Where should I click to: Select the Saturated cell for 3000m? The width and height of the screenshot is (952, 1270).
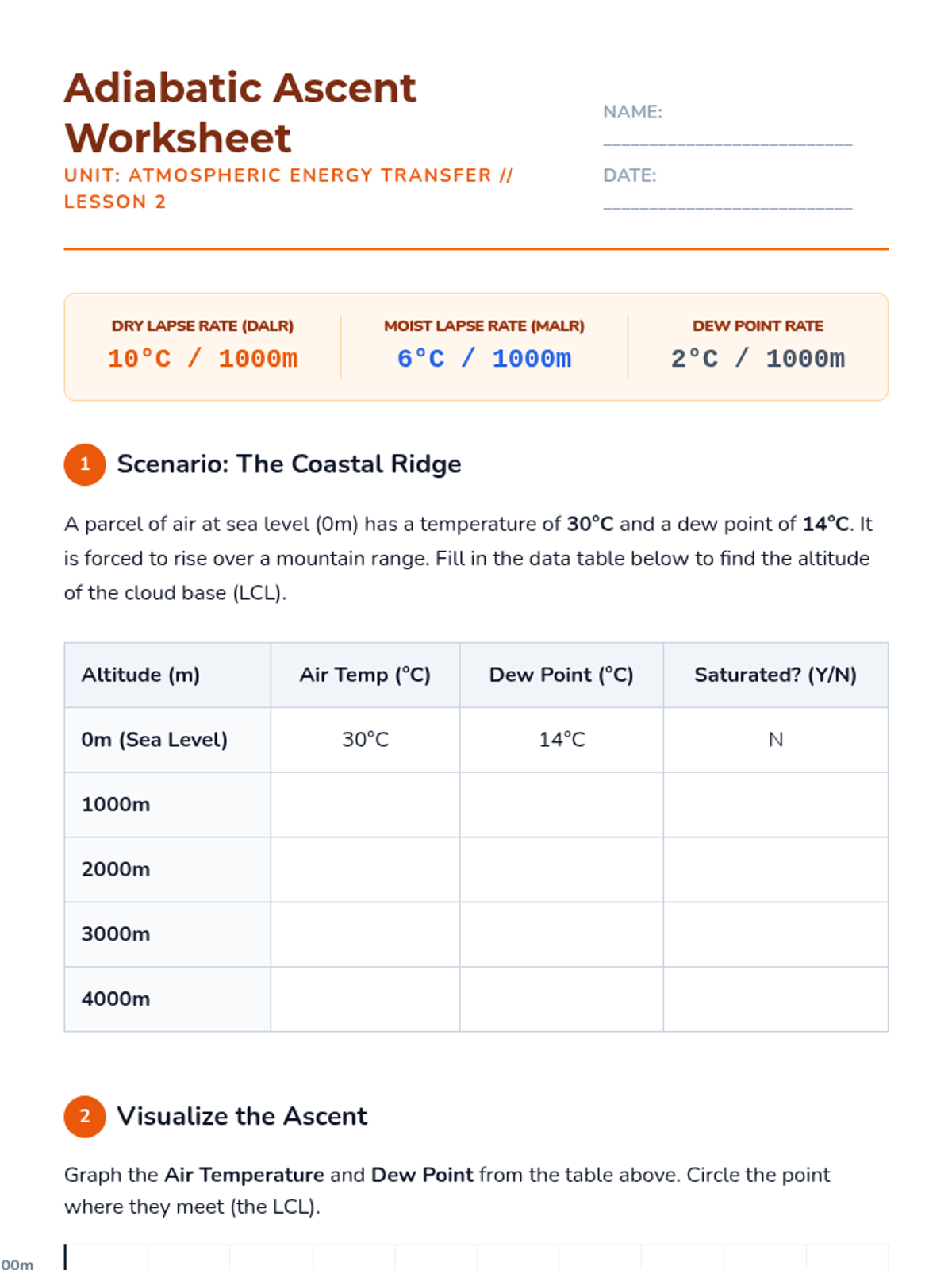[x=775, y=934]
